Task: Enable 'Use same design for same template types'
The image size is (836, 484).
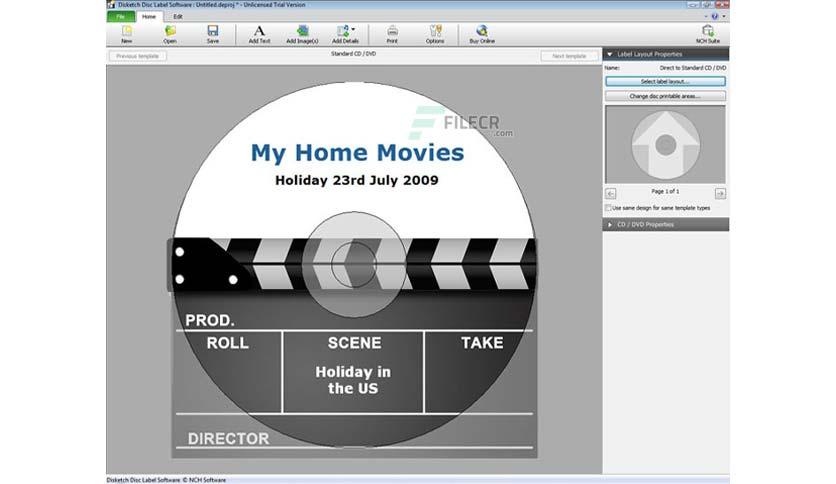Action: (x=609, y=208)
